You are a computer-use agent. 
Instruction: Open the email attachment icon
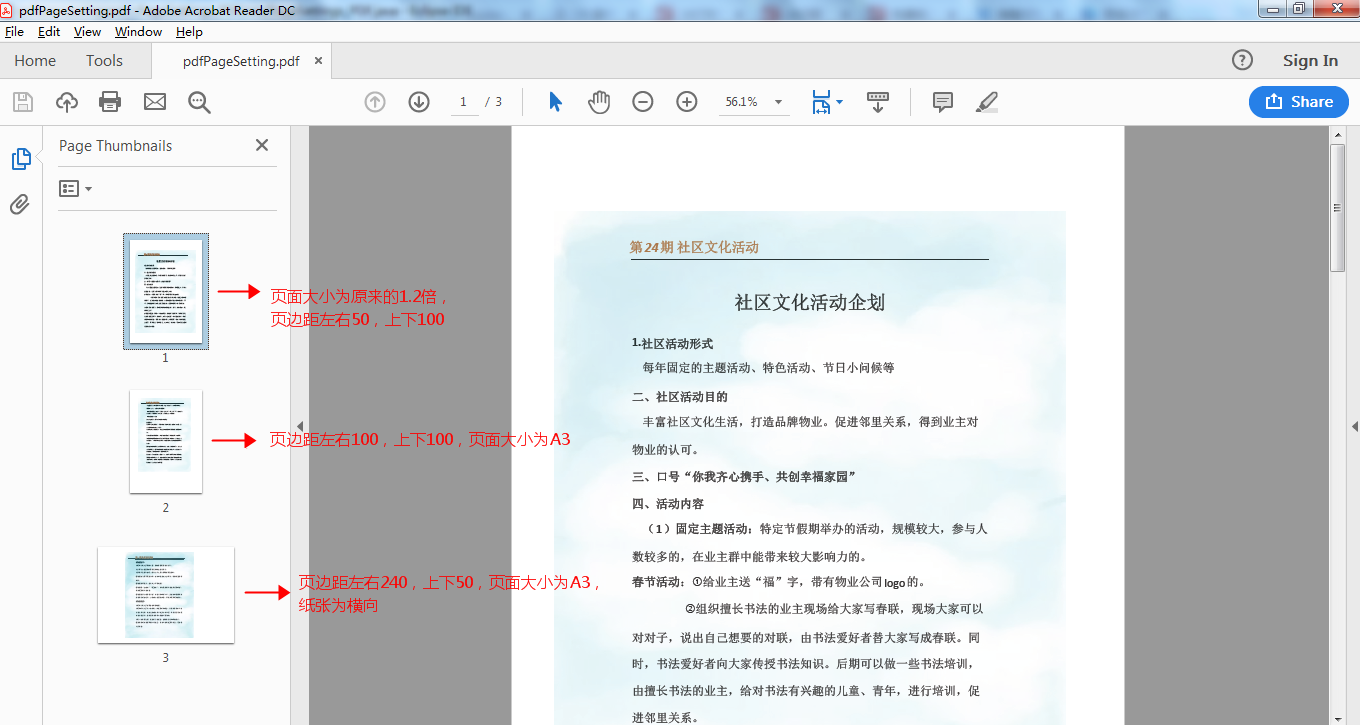pyautogui.click(x=154, y=101)
